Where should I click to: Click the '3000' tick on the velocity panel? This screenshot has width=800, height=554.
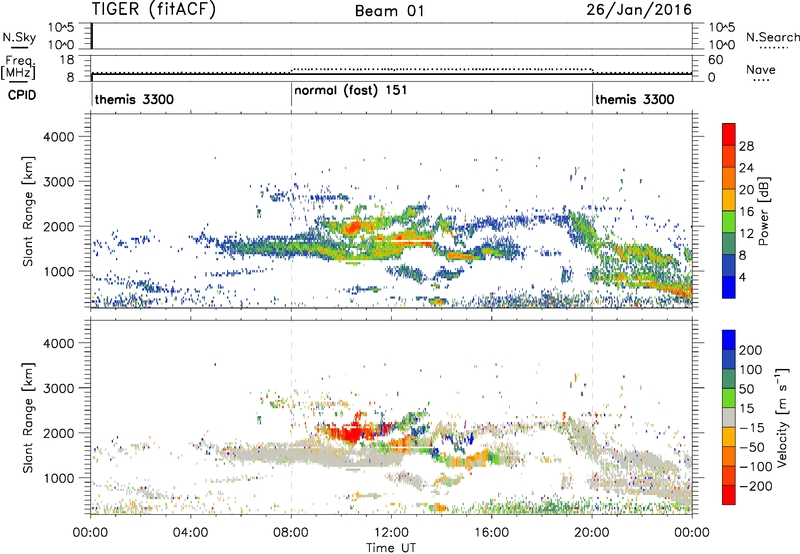pyautogui.click(x=59, y=388)
